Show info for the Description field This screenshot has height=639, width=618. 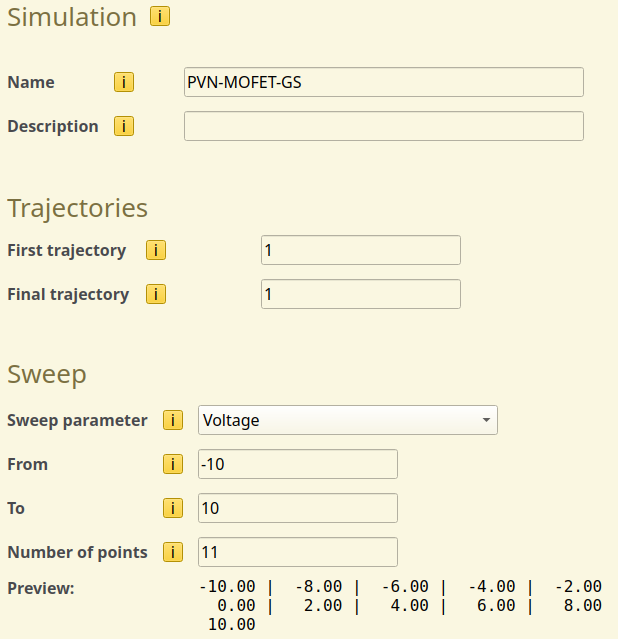tap(124, 126)
